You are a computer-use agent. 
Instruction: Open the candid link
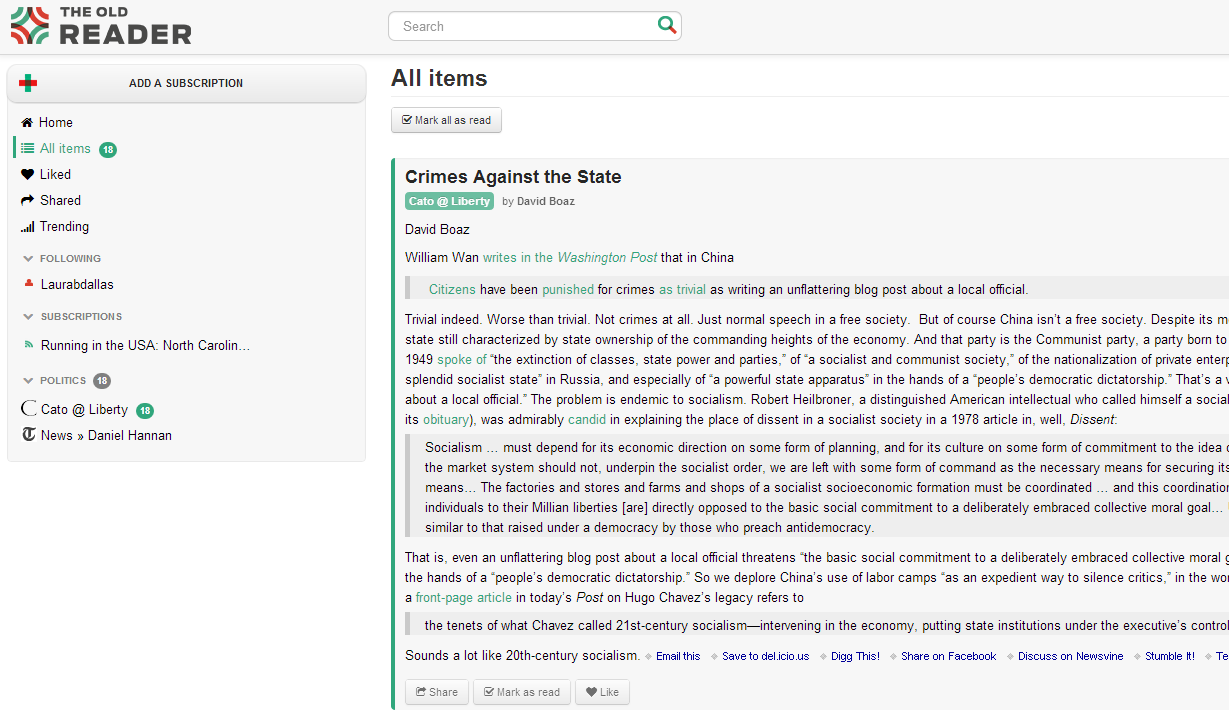click(x=589, y=420)
